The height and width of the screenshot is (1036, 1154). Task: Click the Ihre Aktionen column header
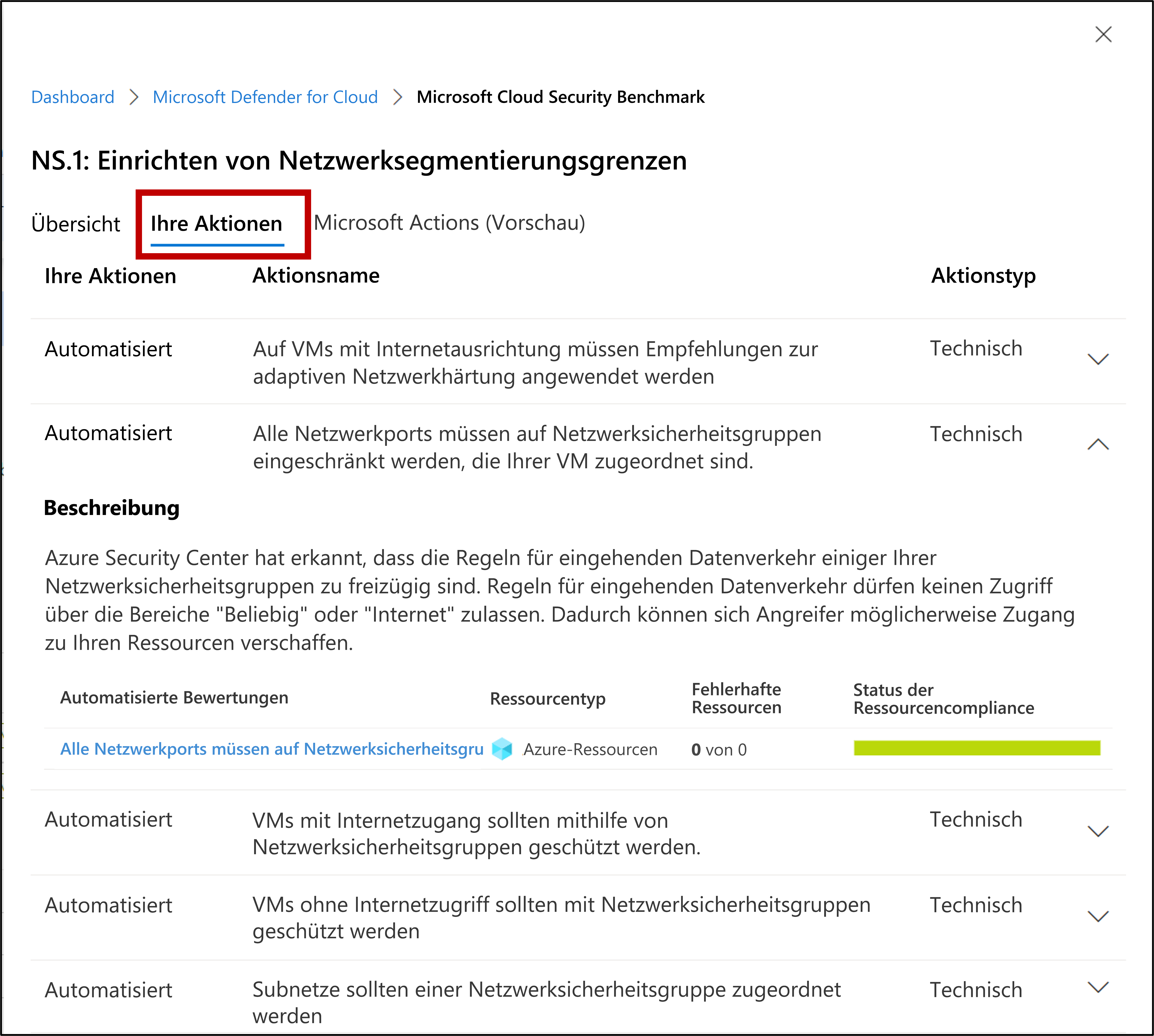click(110, 276)
